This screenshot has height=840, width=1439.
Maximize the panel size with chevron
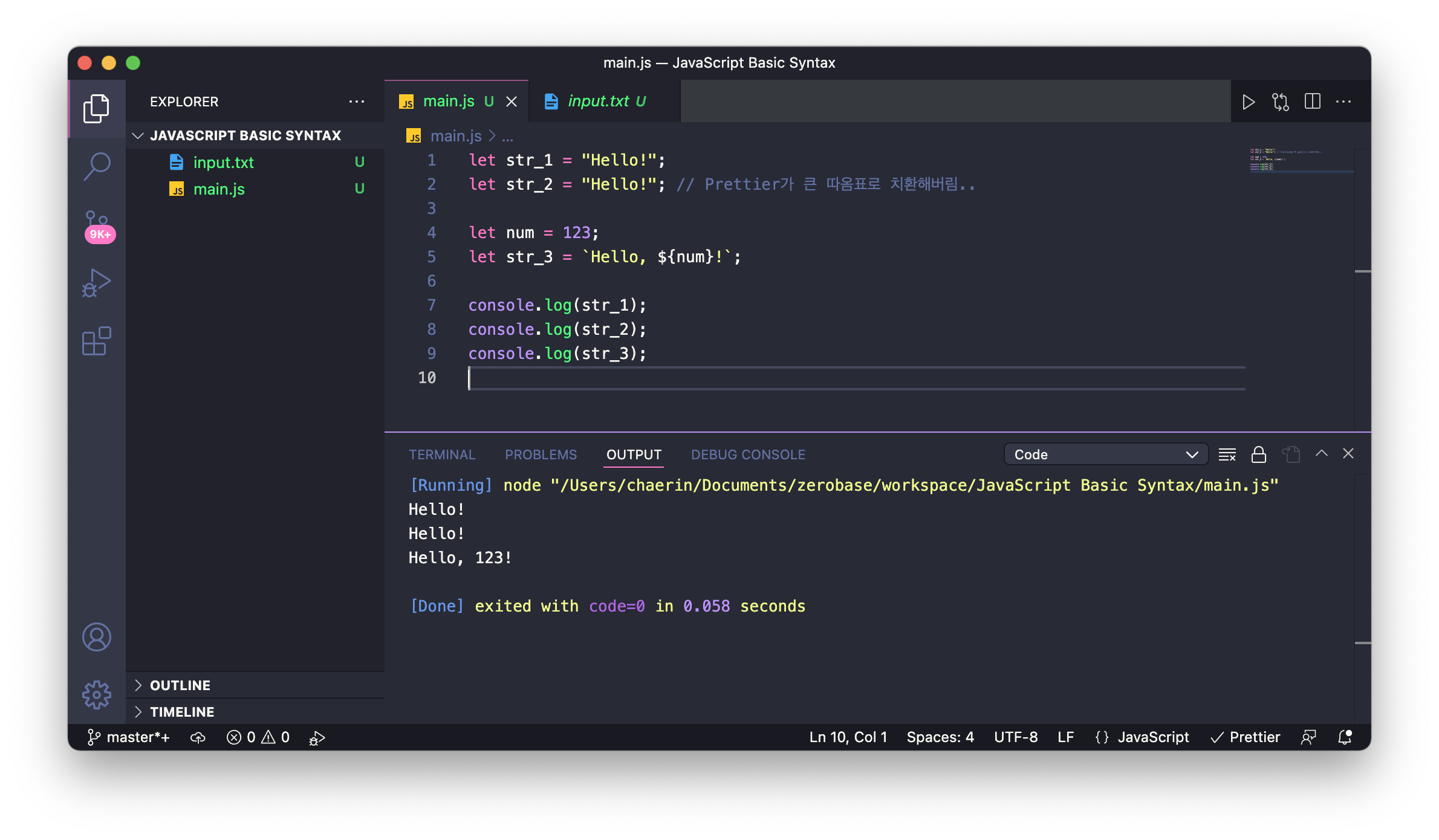(x=1322, y=453)
